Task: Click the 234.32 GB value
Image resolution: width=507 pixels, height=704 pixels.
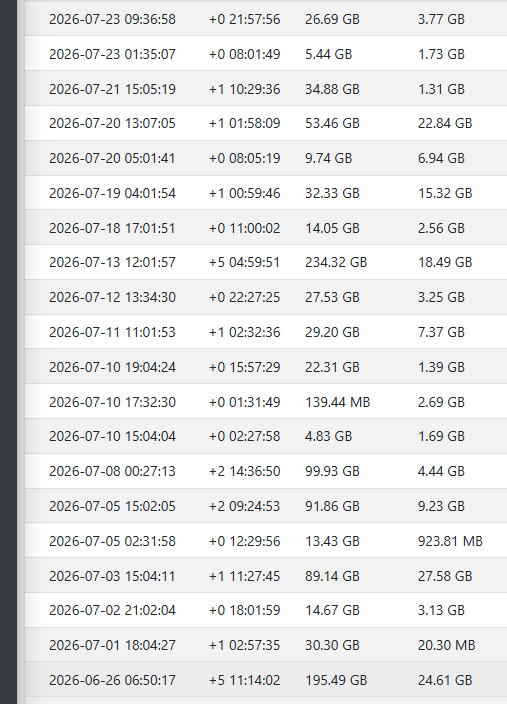Action: (x=336, y=262)
